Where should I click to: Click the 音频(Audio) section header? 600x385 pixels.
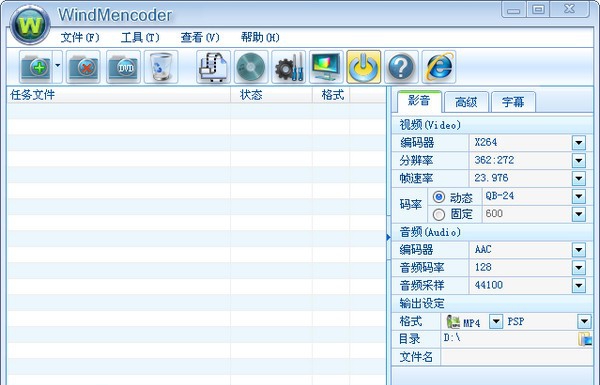tap(492, 232)
